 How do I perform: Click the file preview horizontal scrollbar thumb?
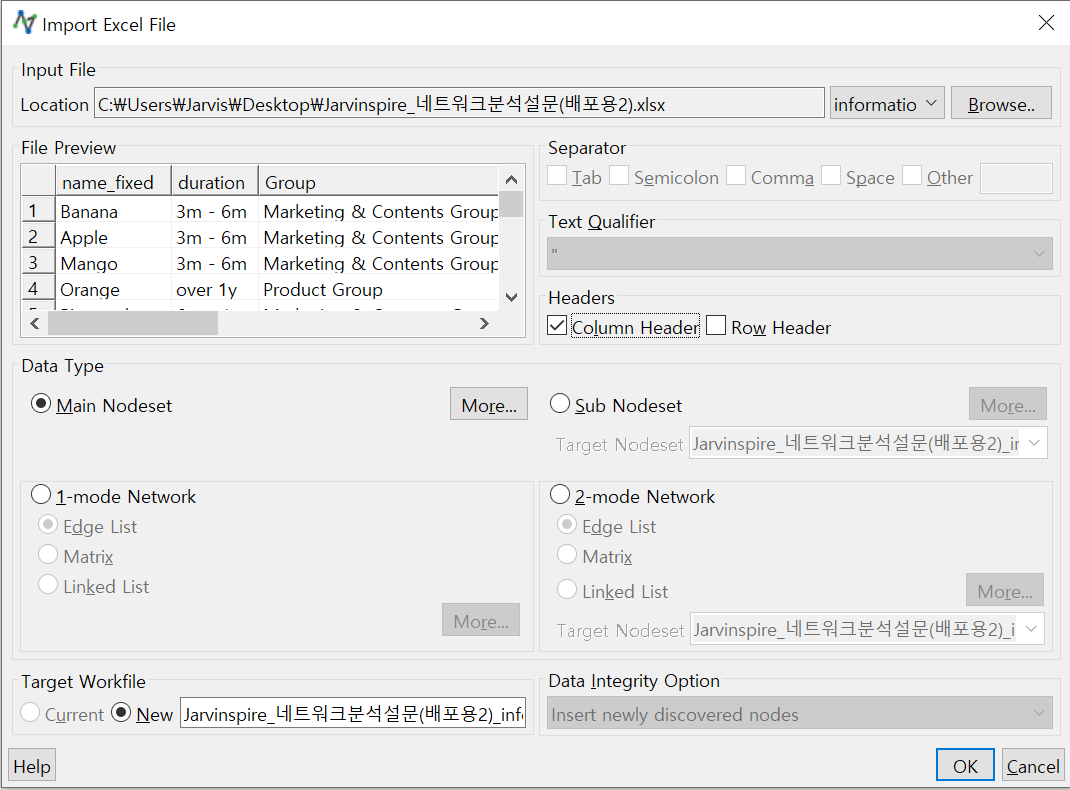coord(132,323)
